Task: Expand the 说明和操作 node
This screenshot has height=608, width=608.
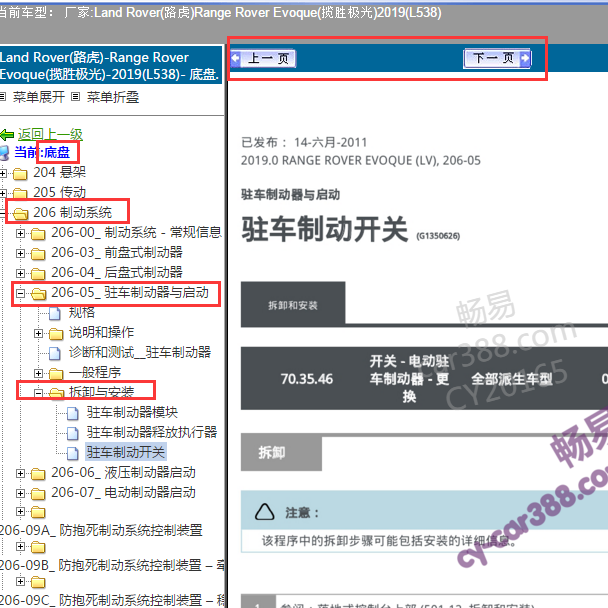Action: pyautogui.click(x=38, y=333)
